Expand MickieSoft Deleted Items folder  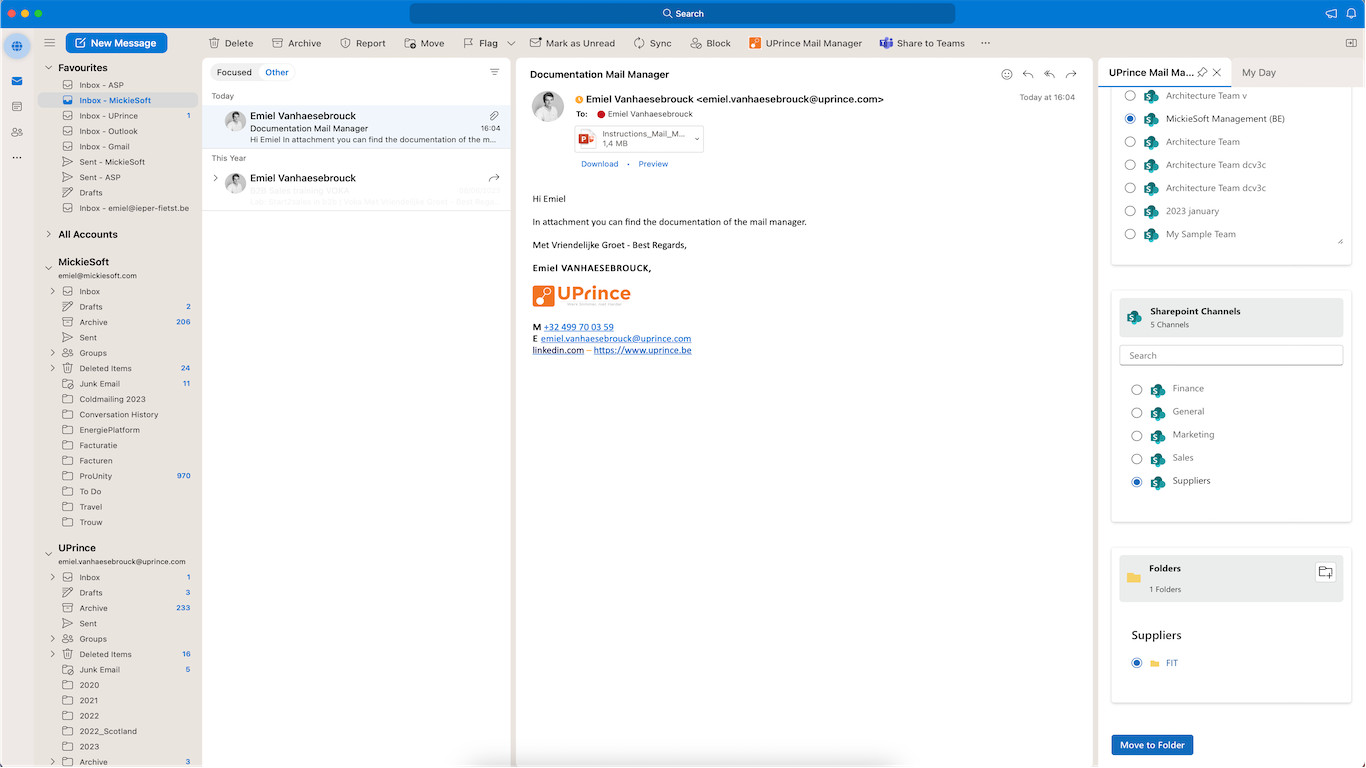(53, 368)
